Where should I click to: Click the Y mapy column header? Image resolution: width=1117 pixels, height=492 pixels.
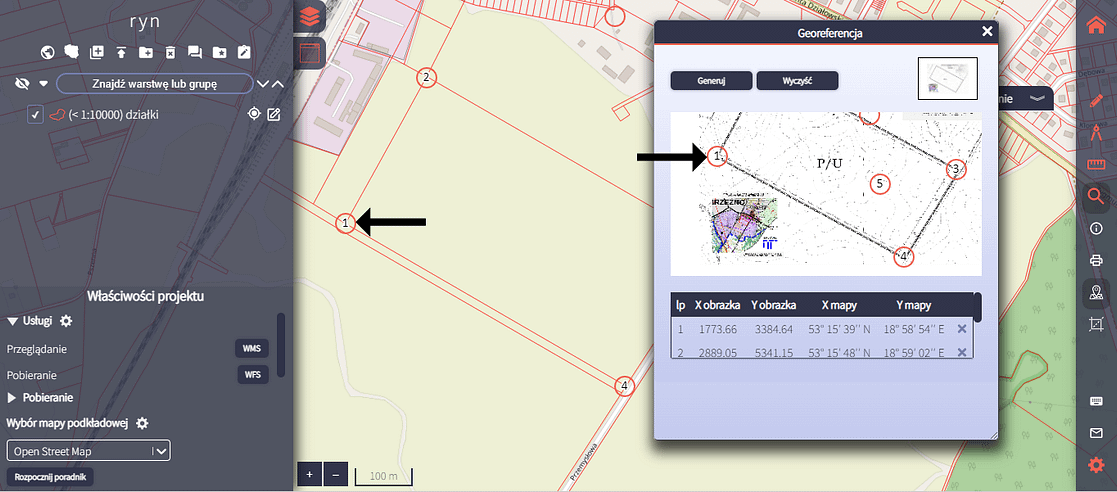(x=914, y=305)
